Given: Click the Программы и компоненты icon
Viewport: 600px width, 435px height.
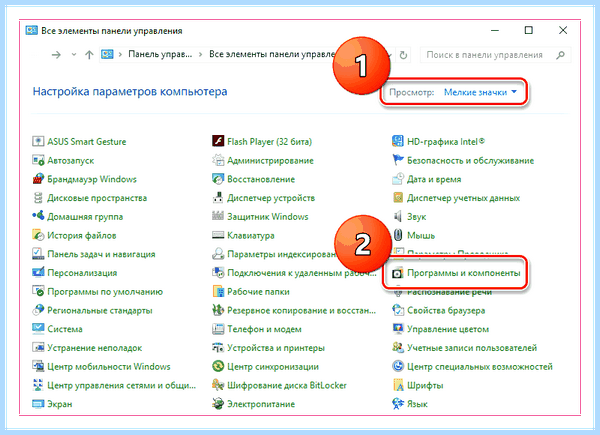Looking at the screenshot, I should pos(398,273).
